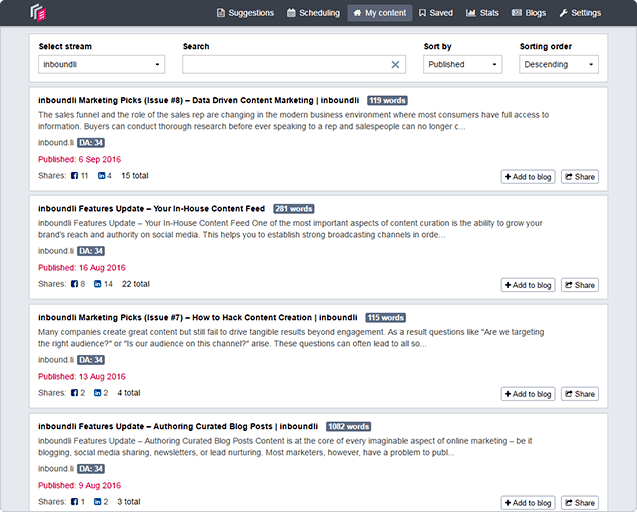Image resolution: width=637 pixels, height=512 pixels.
Task: Add to blog the Issue #7 article
Action: point(528,394)
